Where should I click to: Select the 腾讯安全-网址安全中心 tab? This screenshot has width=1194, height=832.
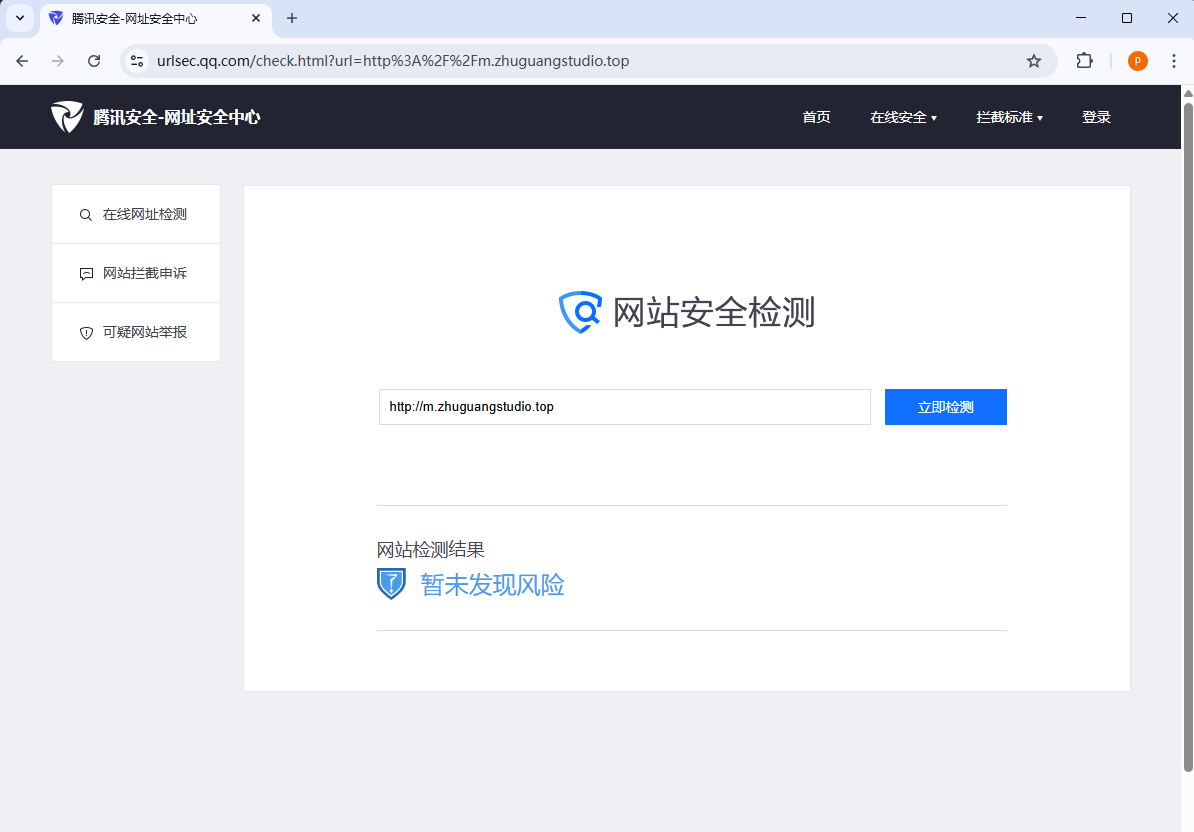pyautogui.click(x=155, y=18)
